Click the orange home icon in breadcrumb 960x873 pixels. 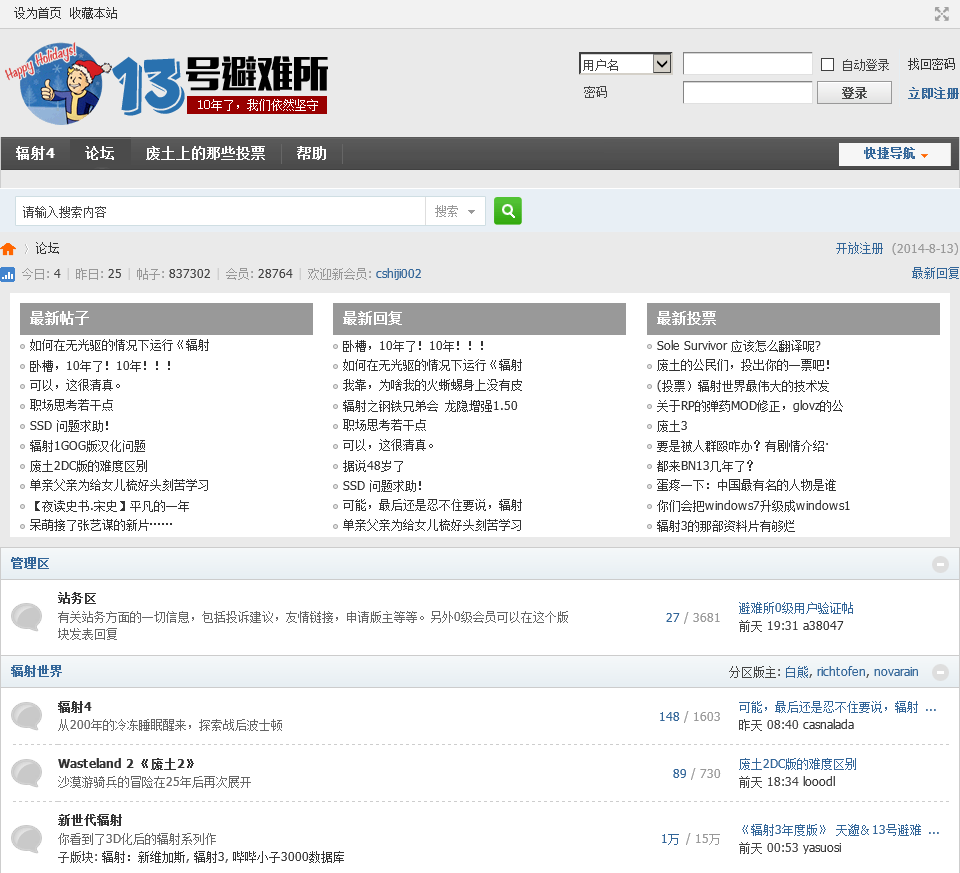8,249
